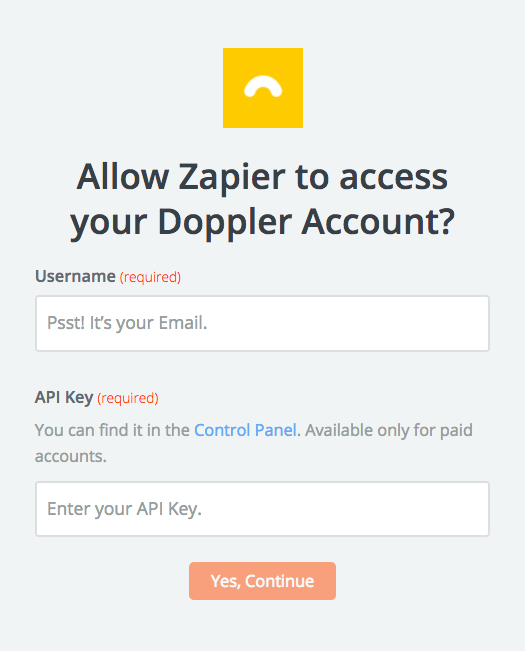This screenshot has width=525, height=651.
Task: Click the red (required) text beside Username
Action: click(150, 277)
